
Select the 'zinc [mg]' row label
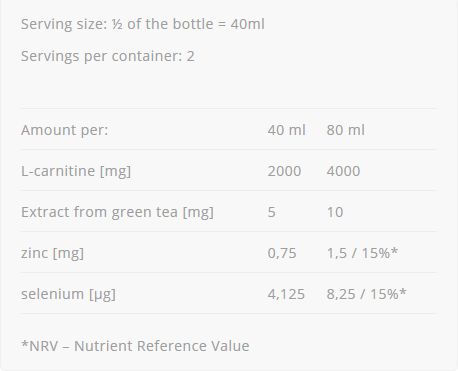pos(52,253)
